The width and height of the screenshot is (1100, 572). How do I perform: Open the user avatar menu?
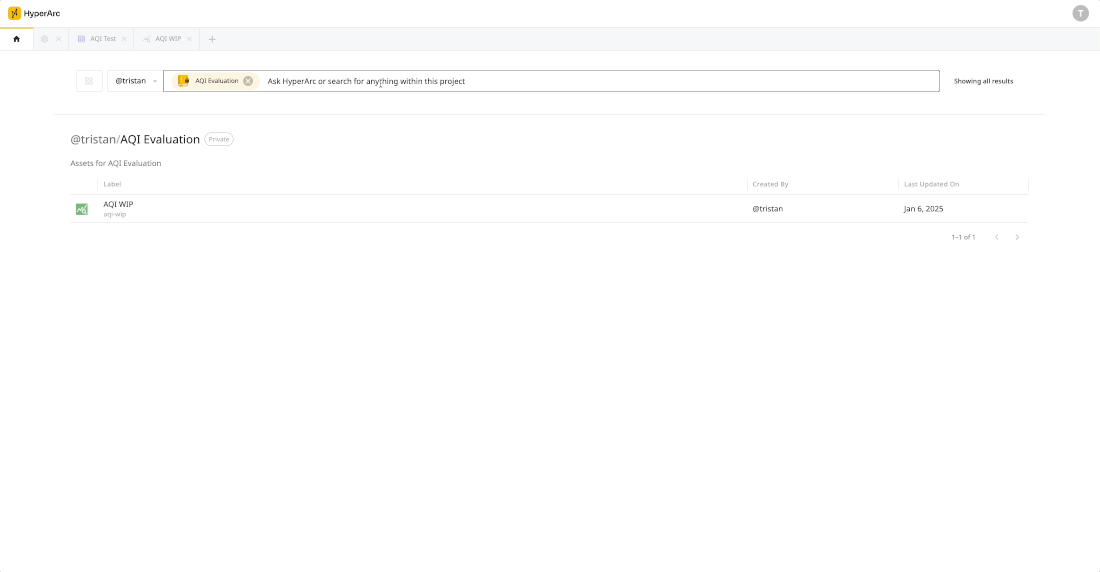coord(1080,13)
